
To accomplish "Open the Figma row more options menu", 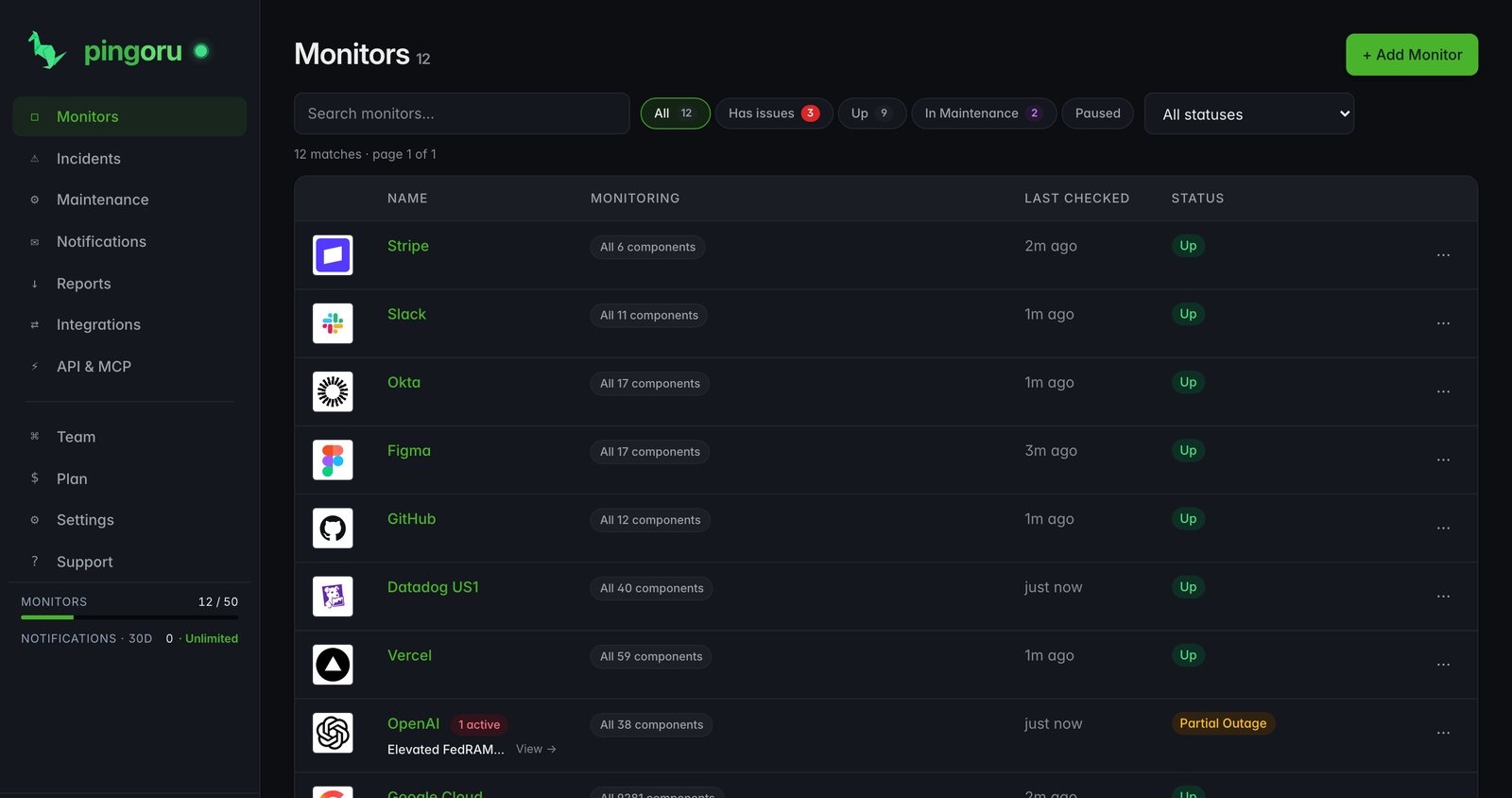I will pos(1443,460).
